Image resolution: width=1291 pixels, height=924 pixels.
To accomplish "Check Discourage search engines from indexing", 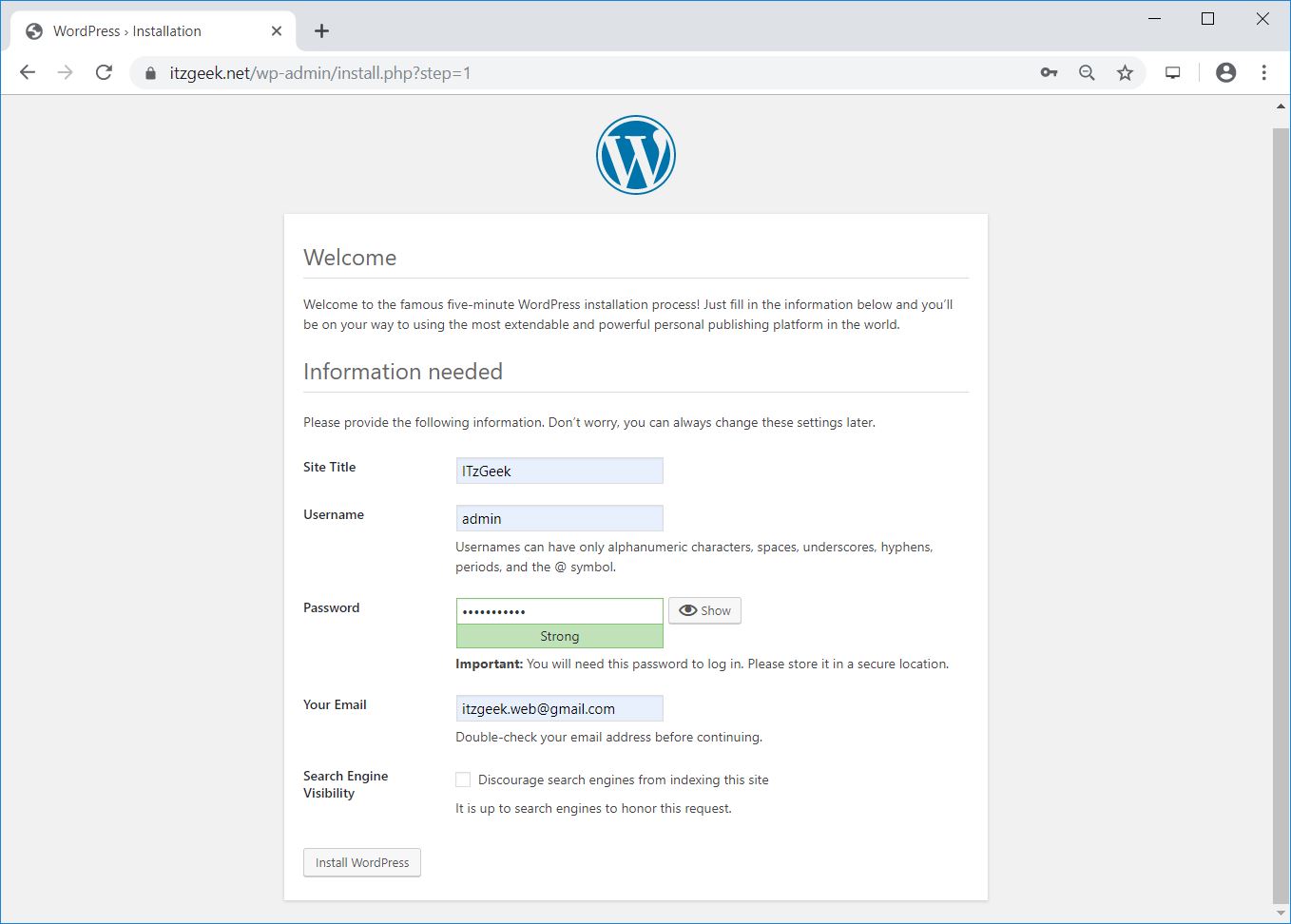I will [x=463, y=780].
